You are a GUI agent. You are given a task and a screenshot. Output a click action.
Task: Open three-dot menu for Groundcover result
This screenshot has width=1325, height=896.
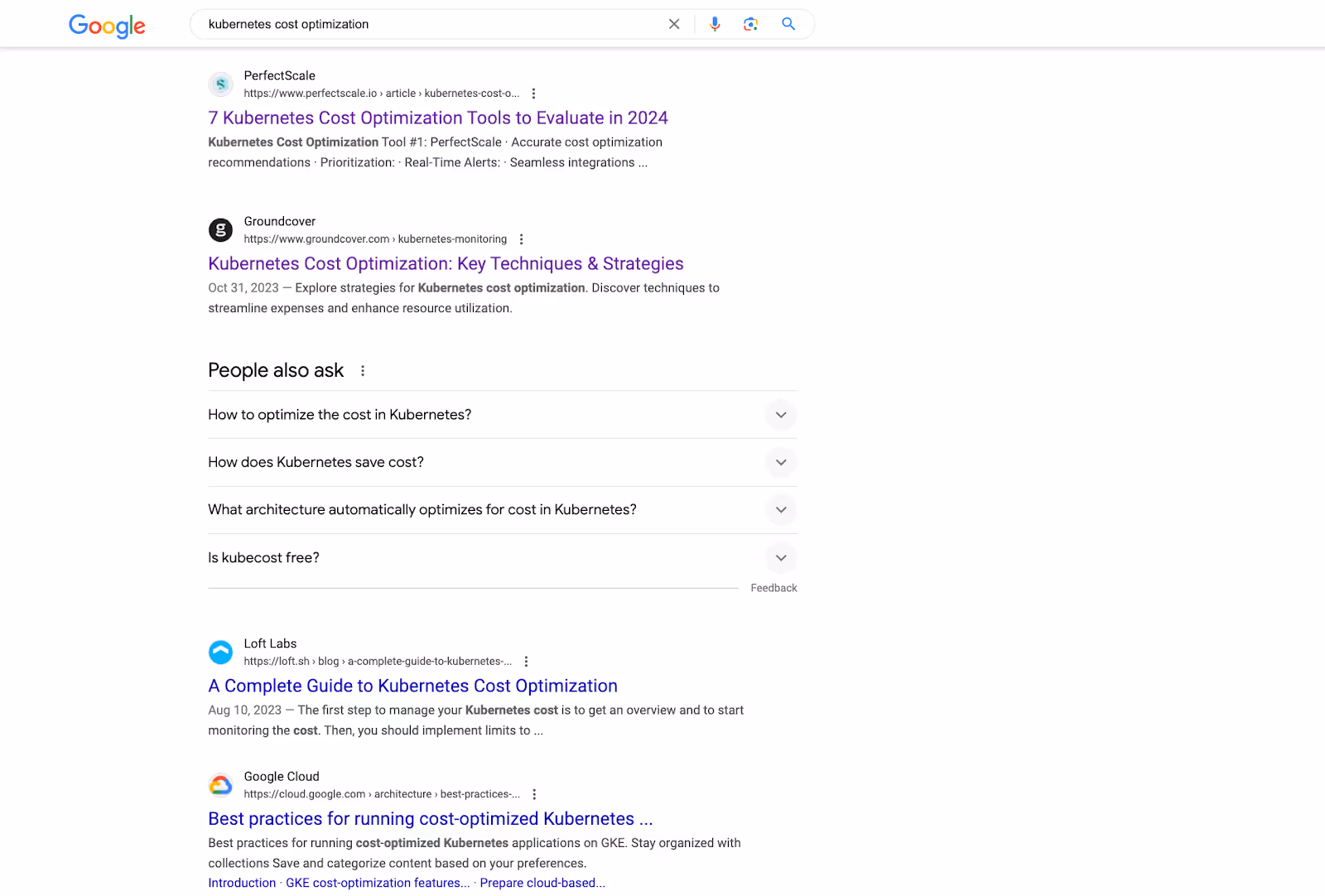[521, 239]
